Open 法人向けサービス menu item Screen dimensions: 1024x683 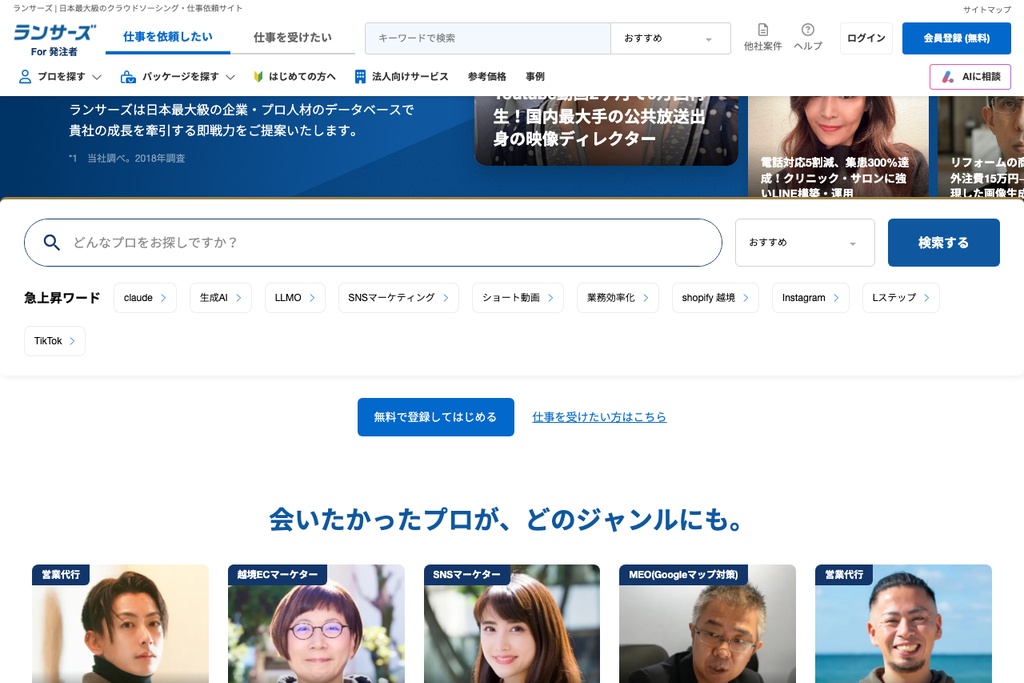click(402, 76)
